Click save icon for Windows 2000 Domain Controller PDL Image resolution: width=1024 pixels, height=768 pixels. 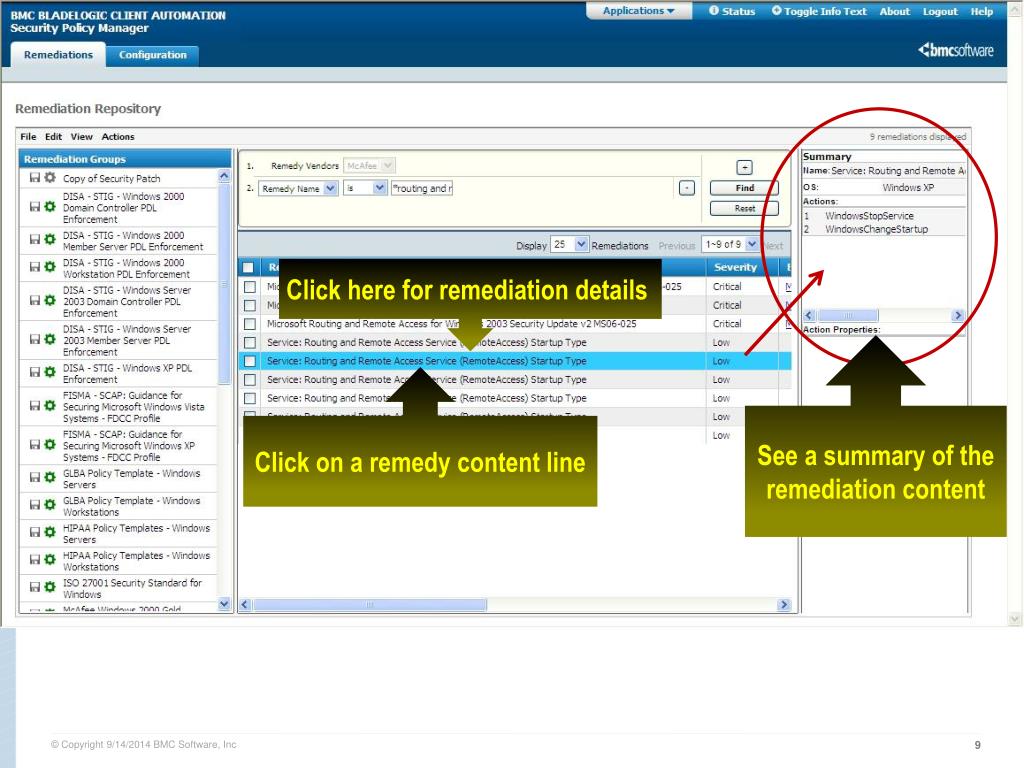pos(35,207)
